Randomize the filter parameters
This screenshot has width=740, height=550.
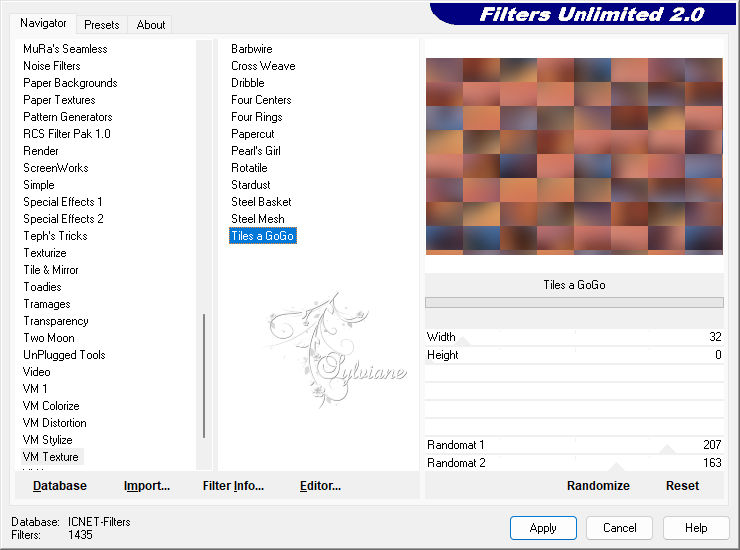point(598,485)
